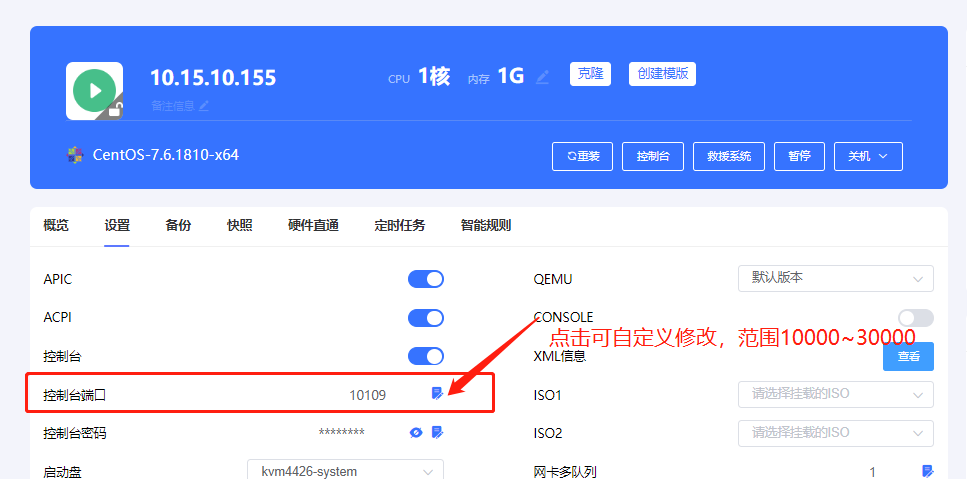The width and height of the screenshot is (967, 479).
Task: Open the 备份 tab
Action: [x=178, y=225]
